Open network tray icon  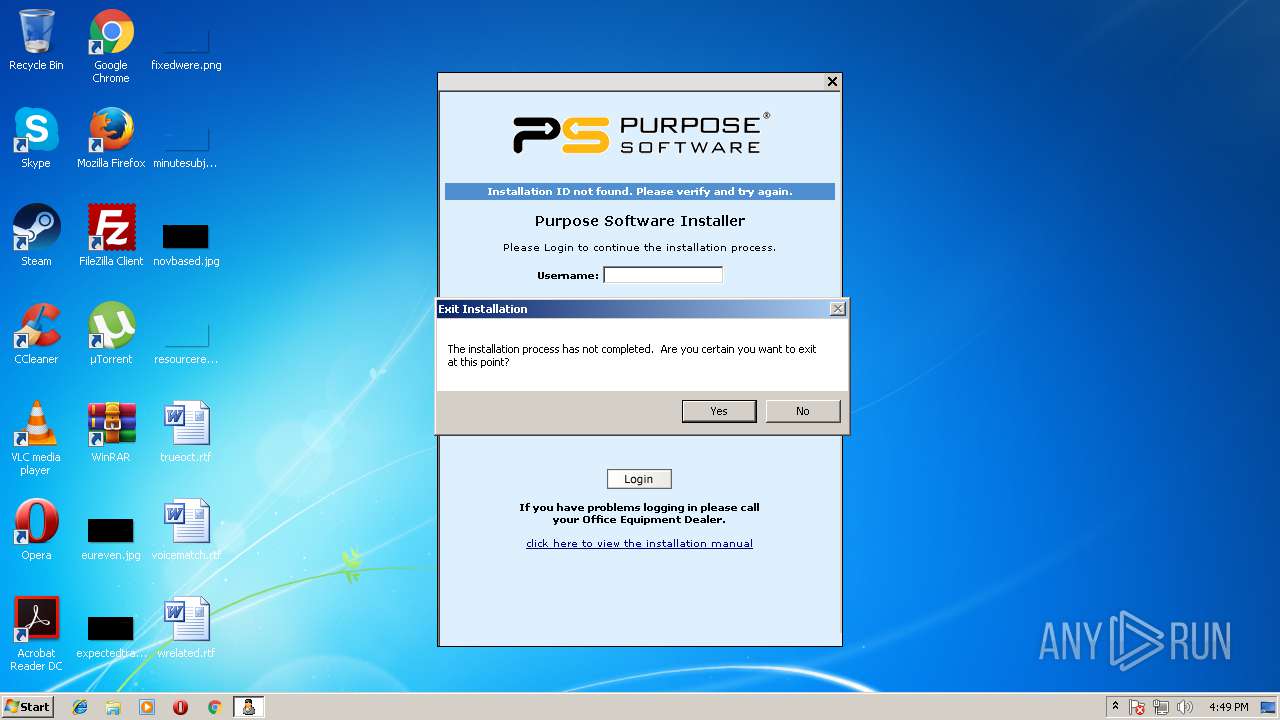tap(1161, 707)
